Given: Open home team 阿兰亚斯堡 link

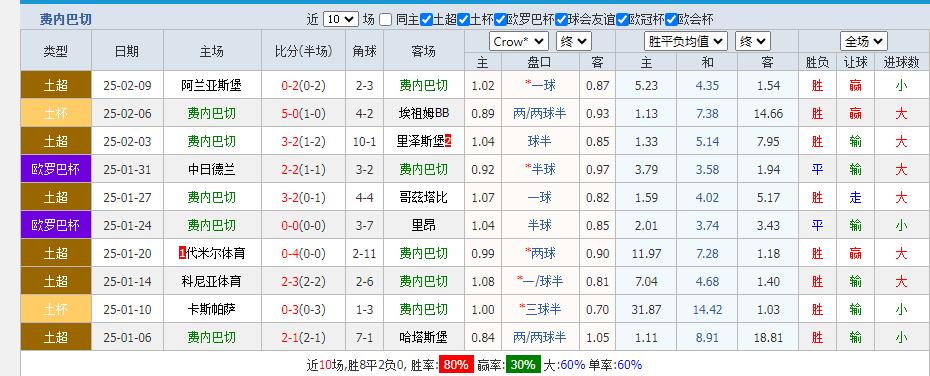Looking at the screenshot, I should tap(212, 85).
